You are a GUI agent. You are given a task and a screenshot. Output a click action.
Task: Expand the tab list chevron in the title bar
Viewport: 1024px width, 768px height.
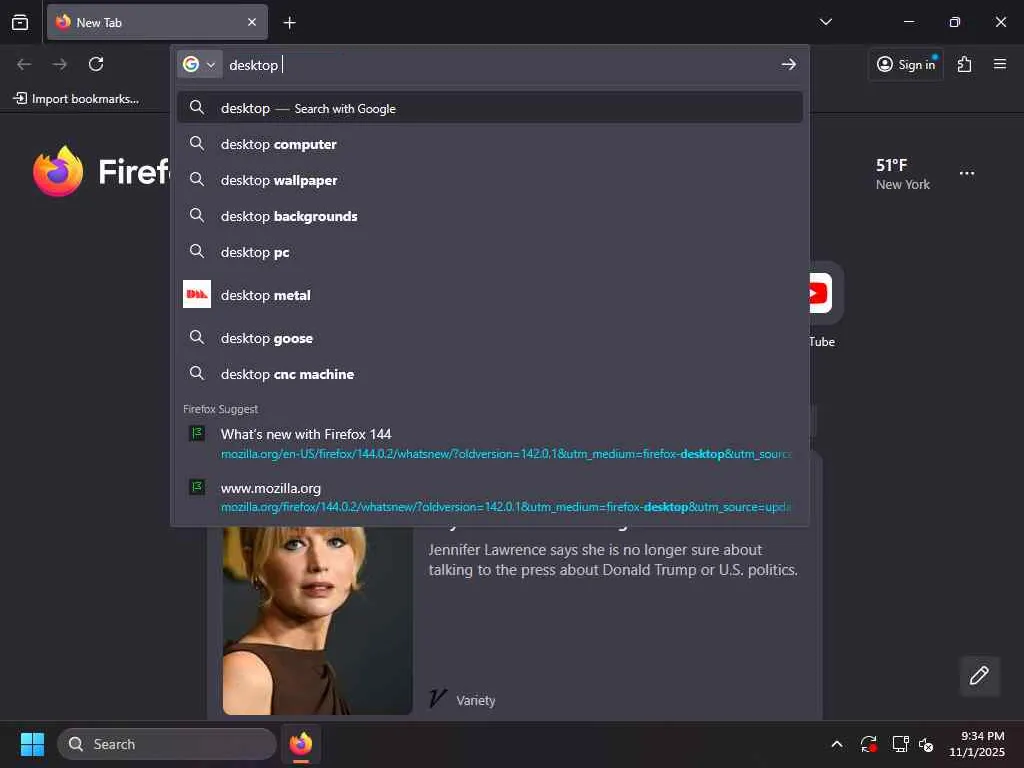click(x=825, y=22)
